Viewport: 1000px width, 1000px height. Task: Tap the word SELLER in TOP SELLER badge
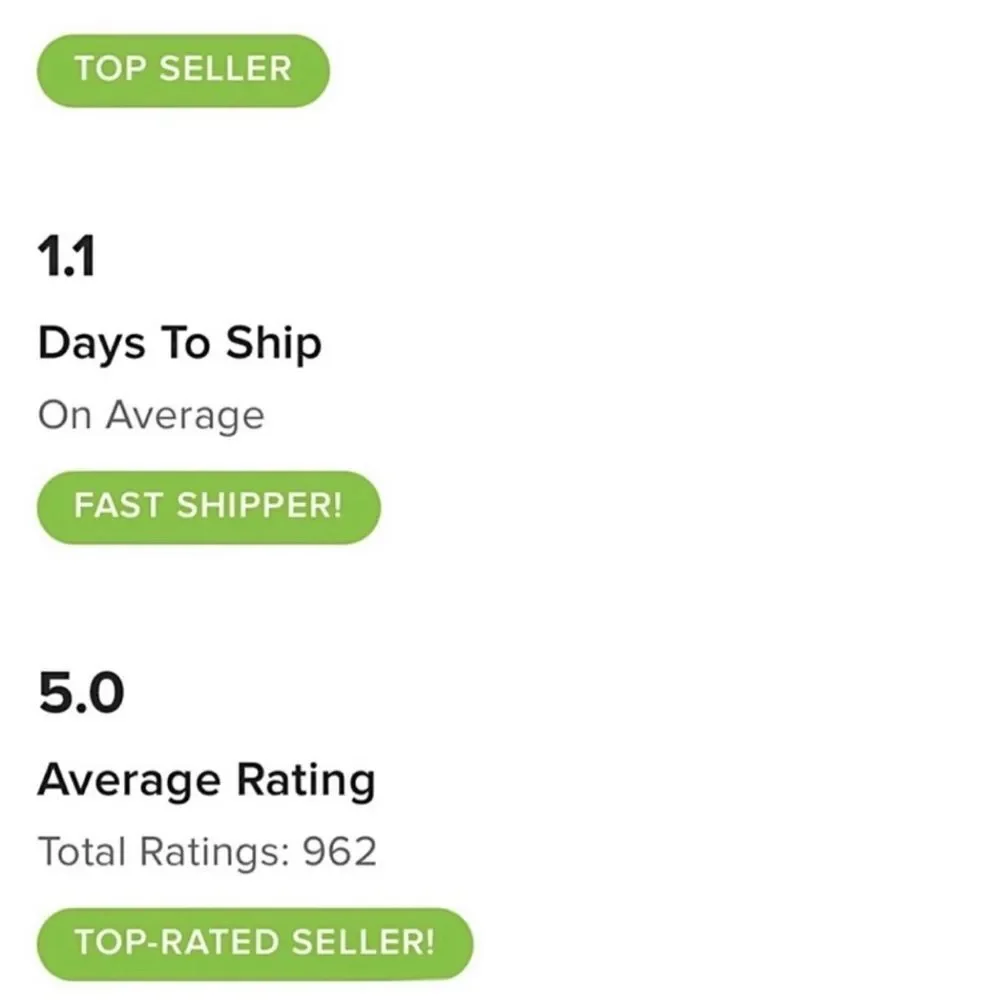click(226, 69)
